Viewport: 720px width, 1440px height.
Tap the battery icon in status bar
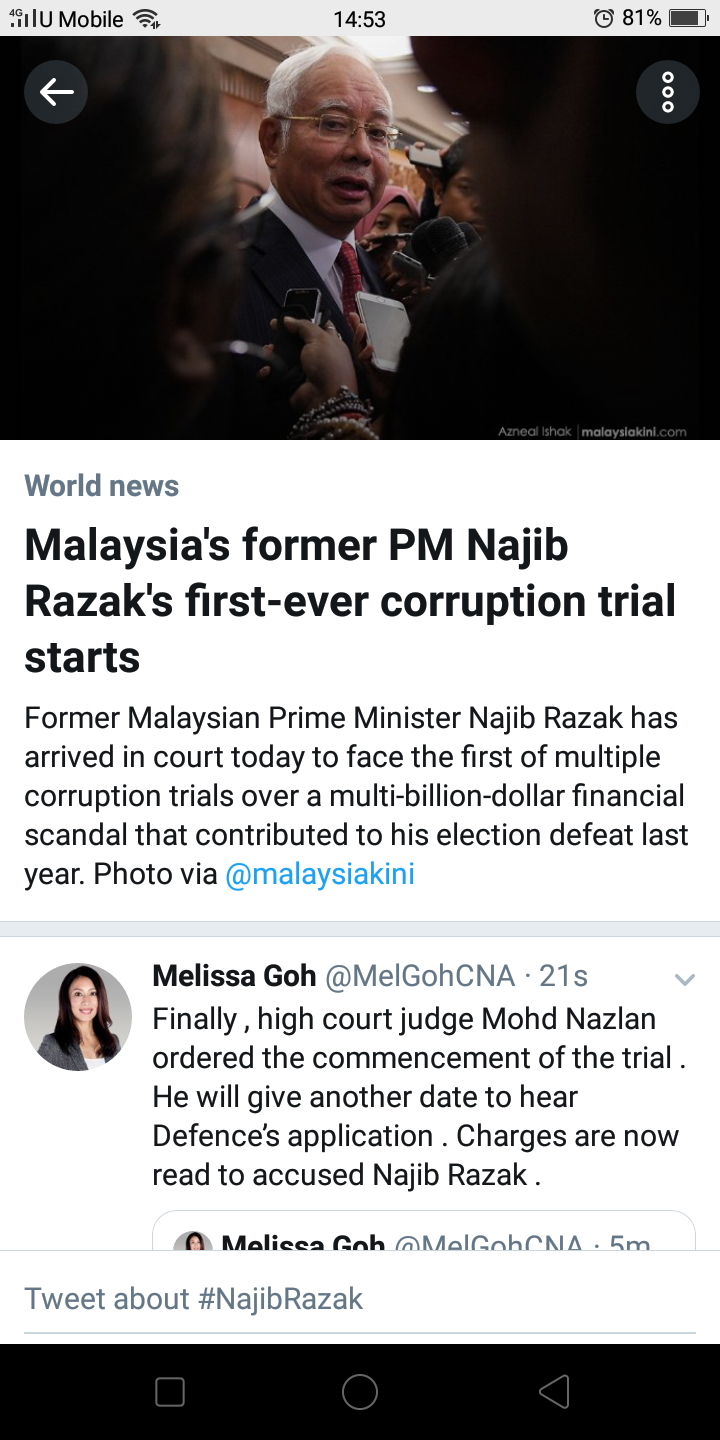[x=687, y=18]
